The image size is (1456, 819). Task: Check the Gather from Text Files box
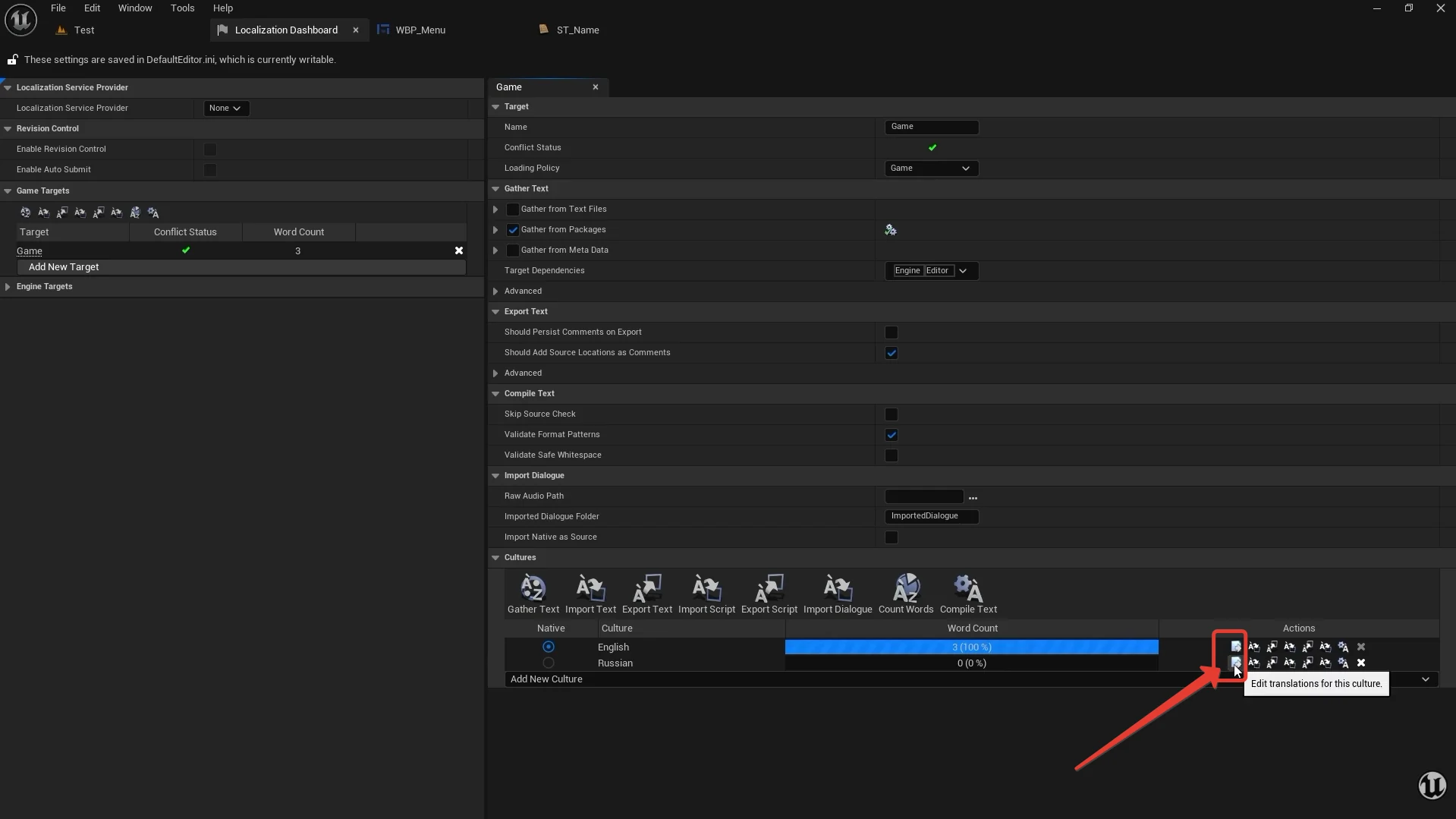(x=513, y=209)
